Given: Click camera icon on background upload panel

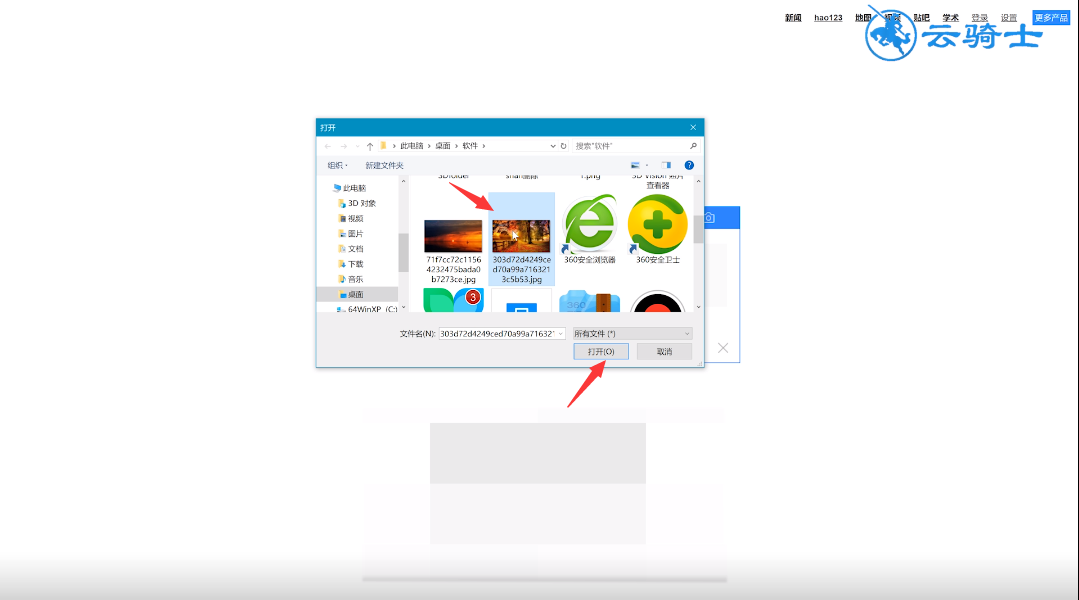Looking at the screenshot, I should pyautogui.click(x=709, y=217).
